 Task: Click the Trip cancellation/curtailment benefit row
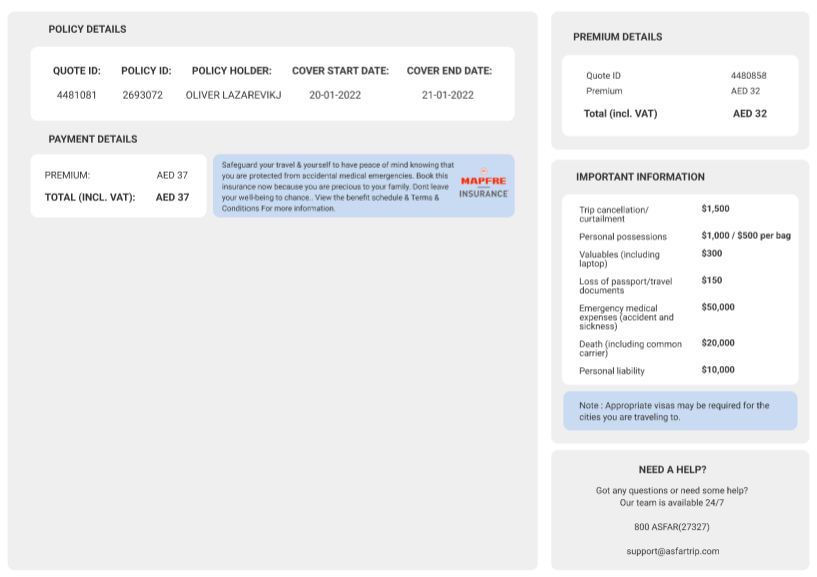(680, 213)
